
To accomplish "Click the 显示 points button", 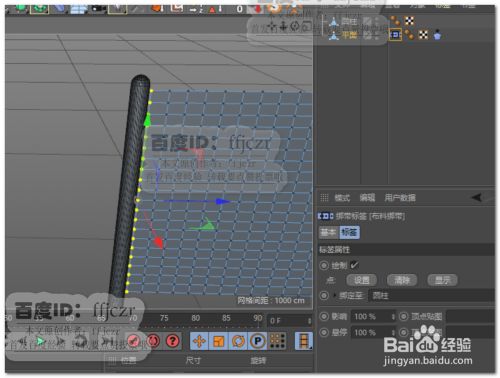I will click(442, 280).
